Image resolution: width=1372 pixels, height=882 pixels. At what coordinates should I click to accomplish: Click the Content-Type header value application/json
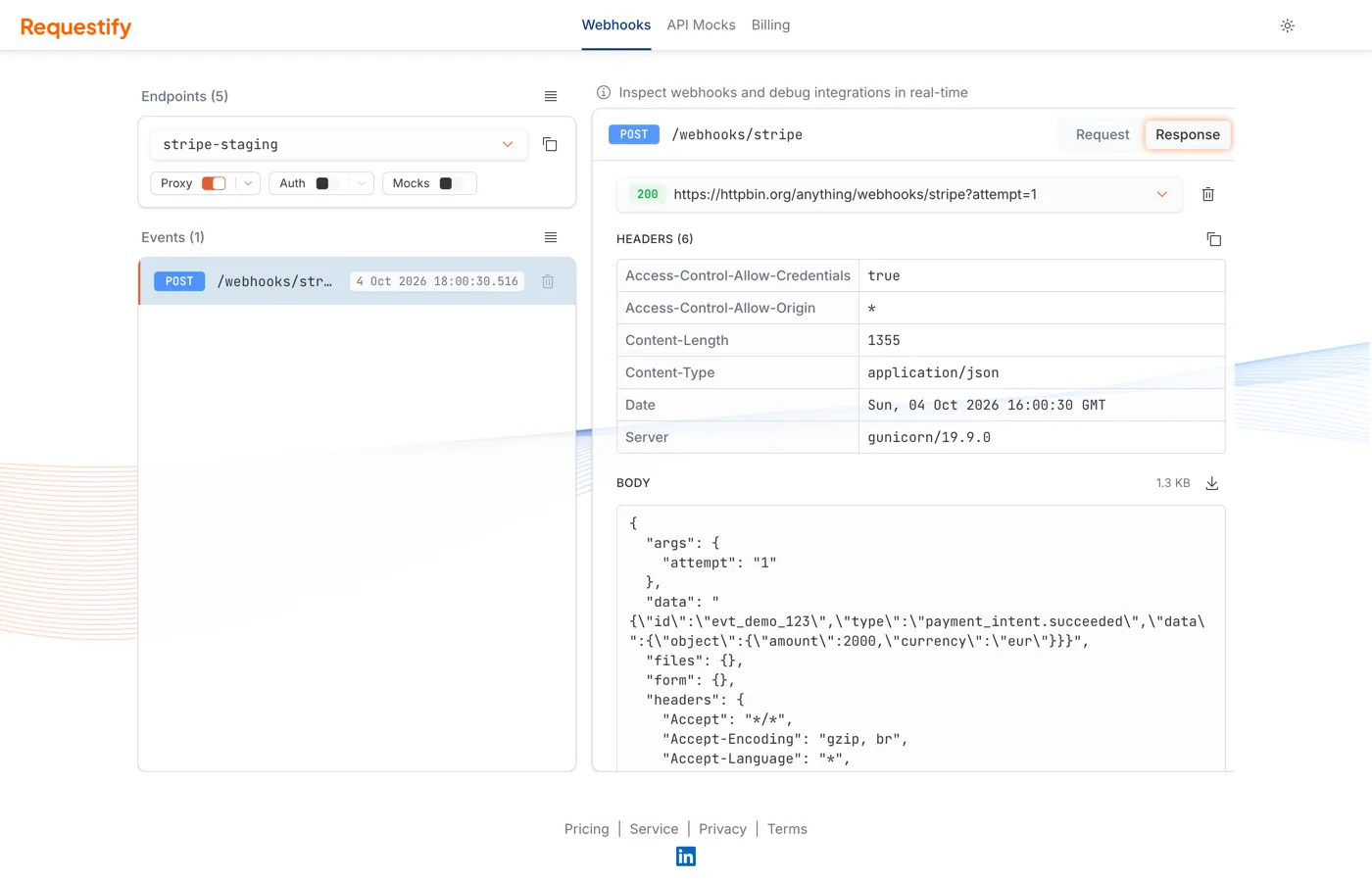coord(933,372)
